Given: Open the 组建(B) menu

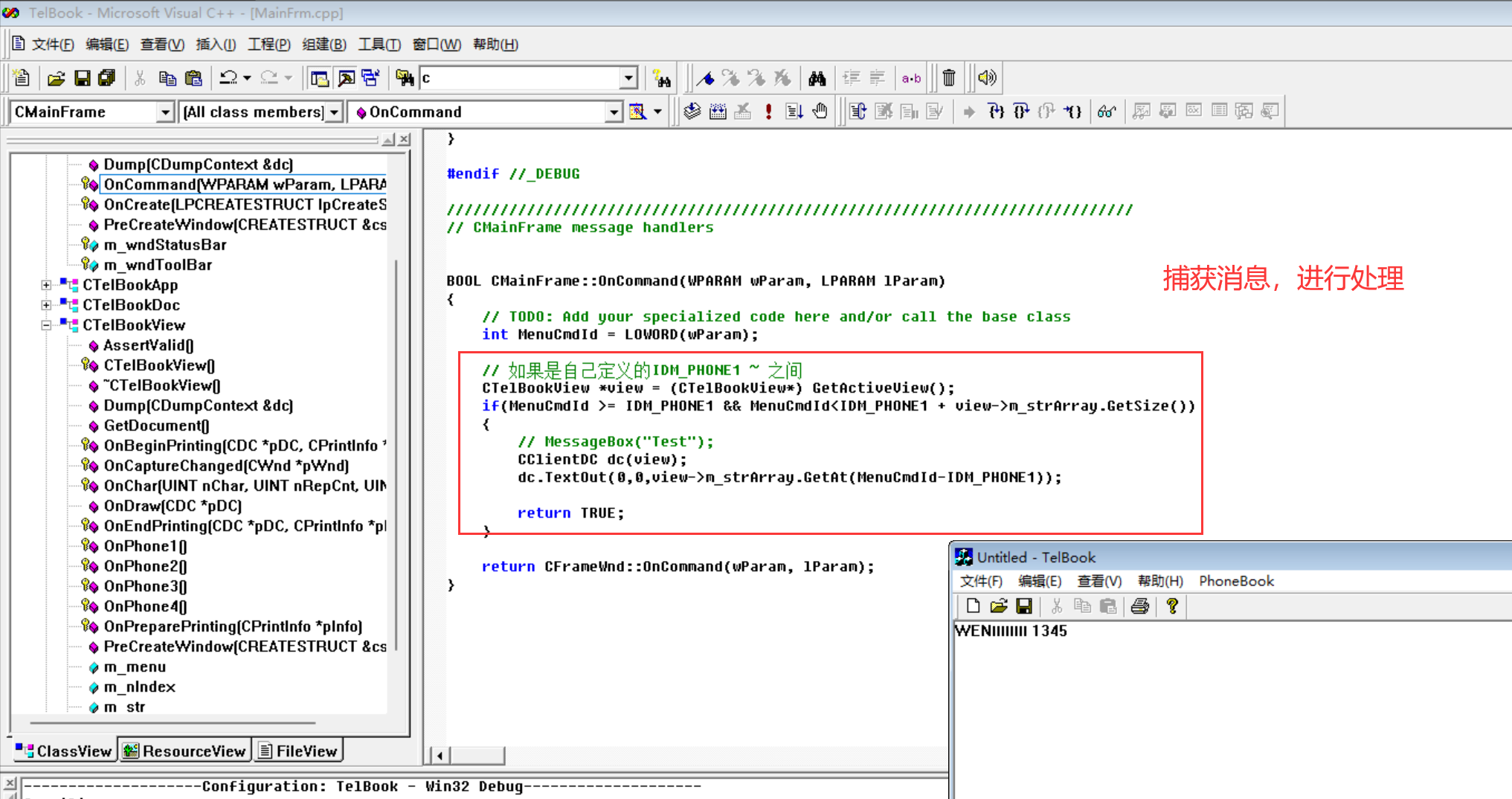Looking at the screenshot, I should click(324, 45).
